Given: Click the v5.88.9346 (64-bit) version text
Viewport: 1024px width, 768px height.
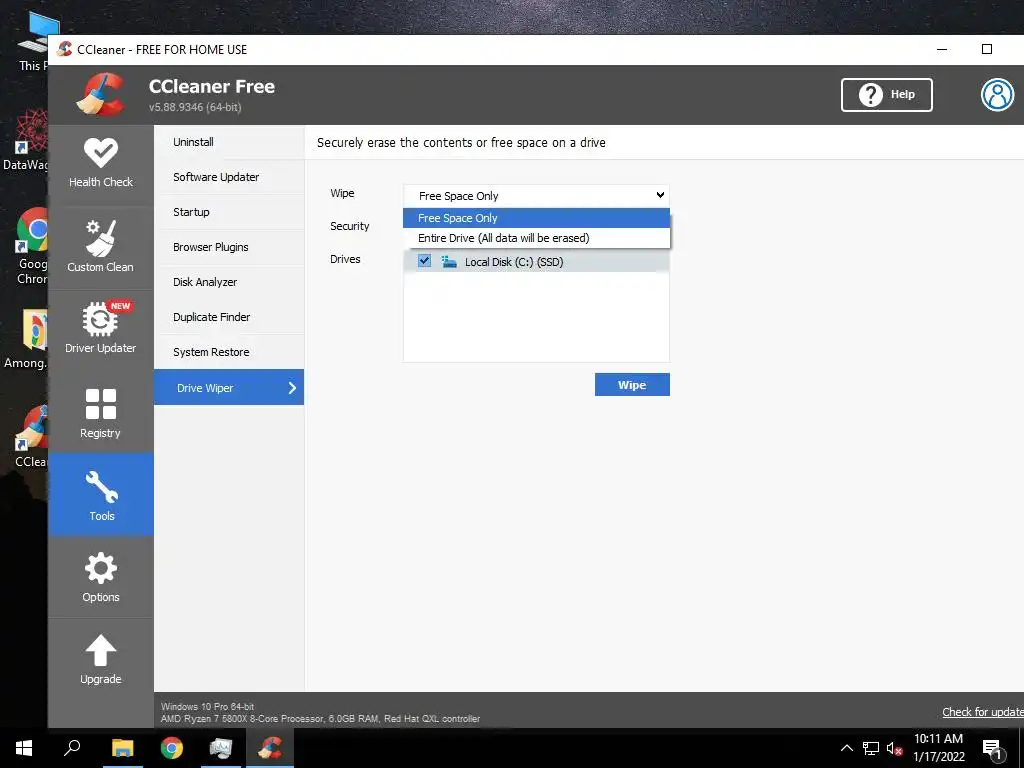Looking at the screenshot, I should point(195,107).
